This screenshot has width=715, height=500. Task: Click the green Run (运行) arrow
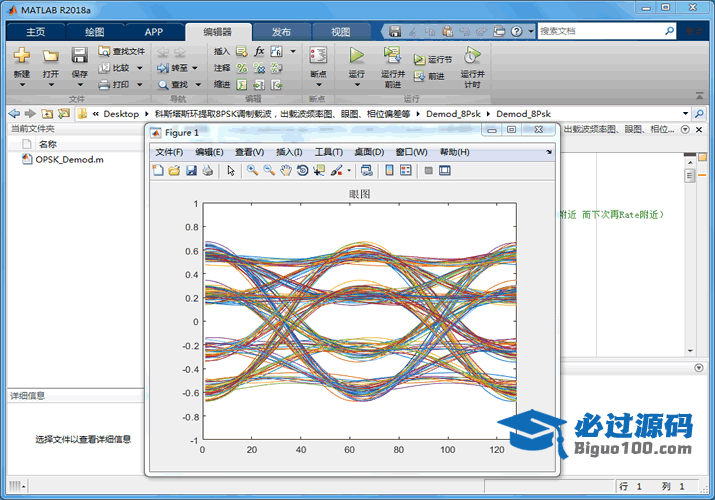pos(357,56)
